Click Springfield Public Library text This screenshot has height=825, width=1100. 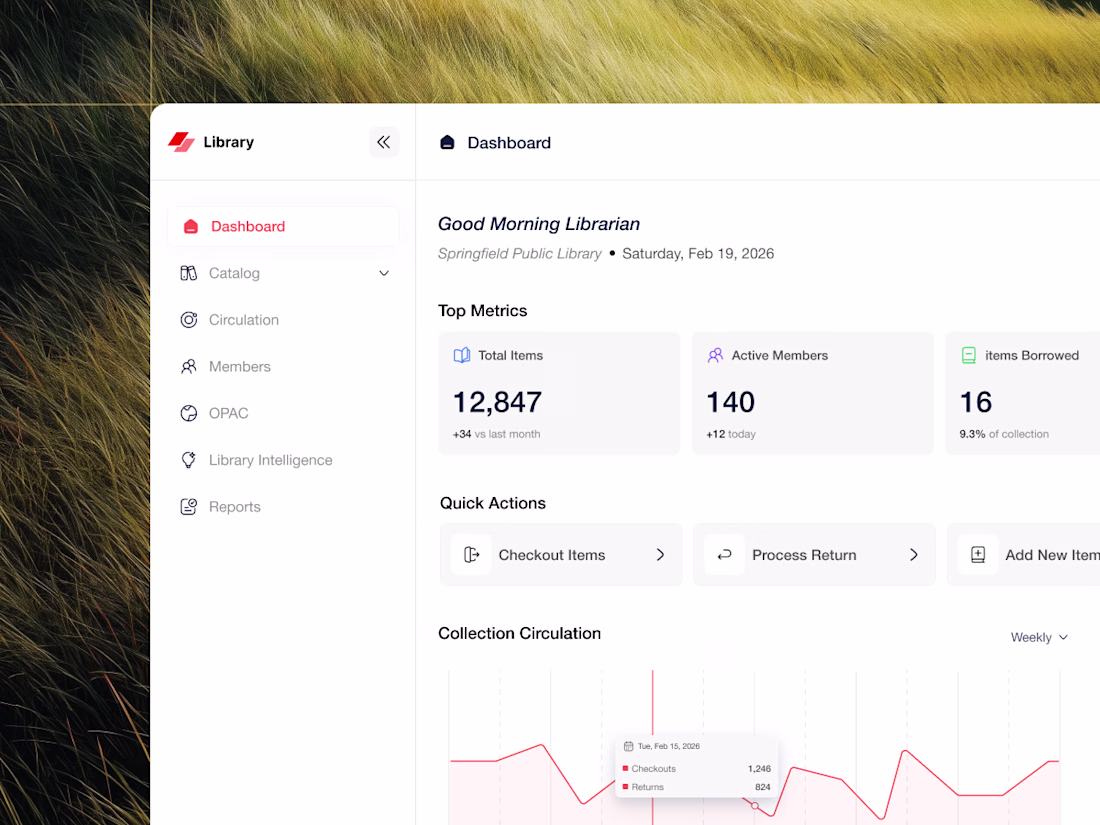point(520,254)
